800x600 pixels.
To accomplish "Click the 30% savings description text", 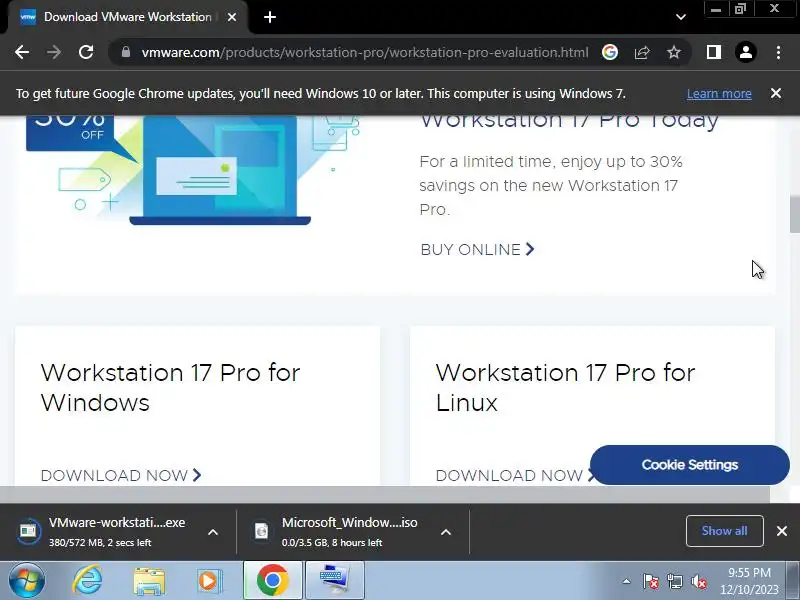I will [551, 186].
